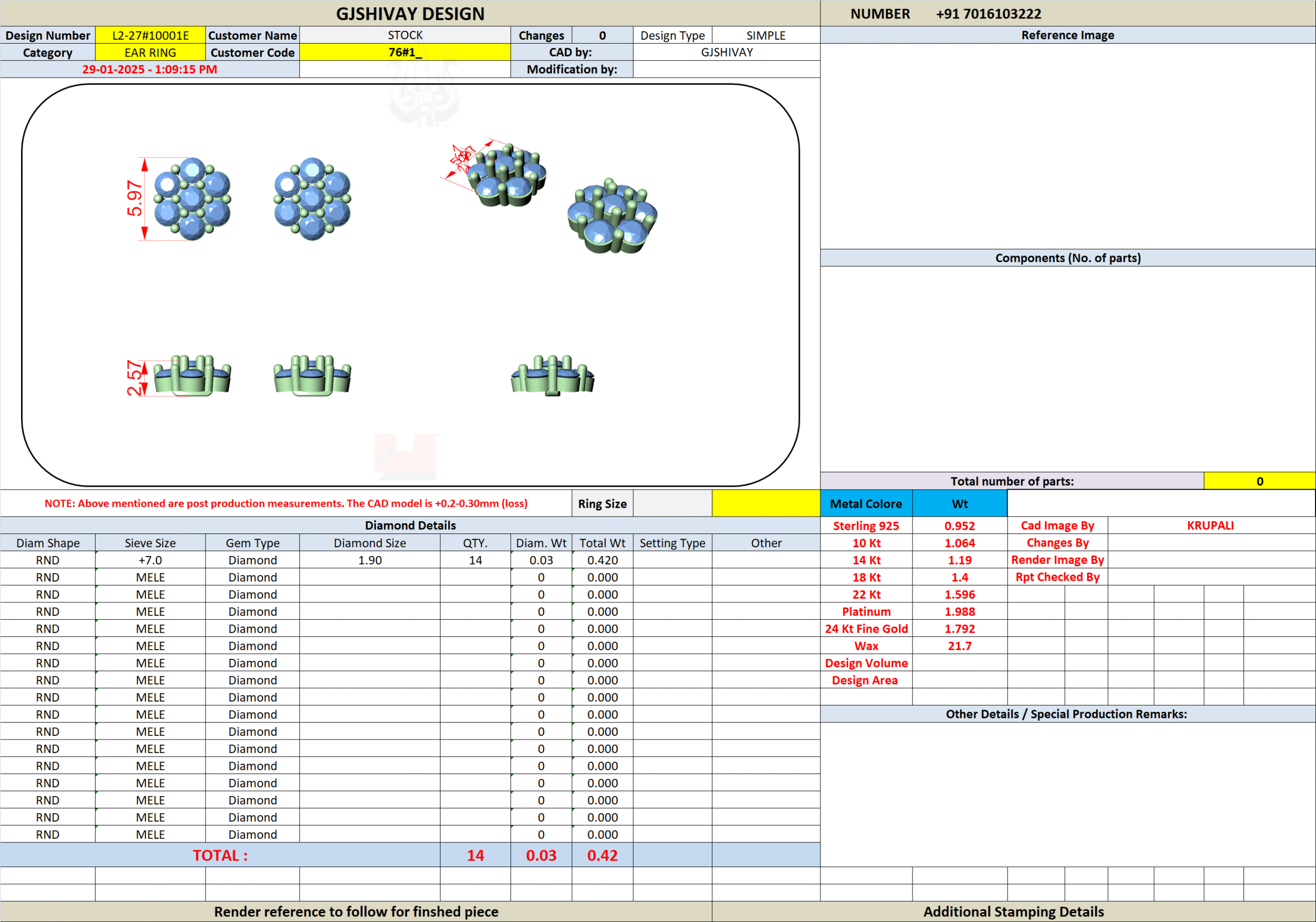Select the TOTAL quantity value 14
The width and height of the screenshot is (1316, 922).
(475, 855)
